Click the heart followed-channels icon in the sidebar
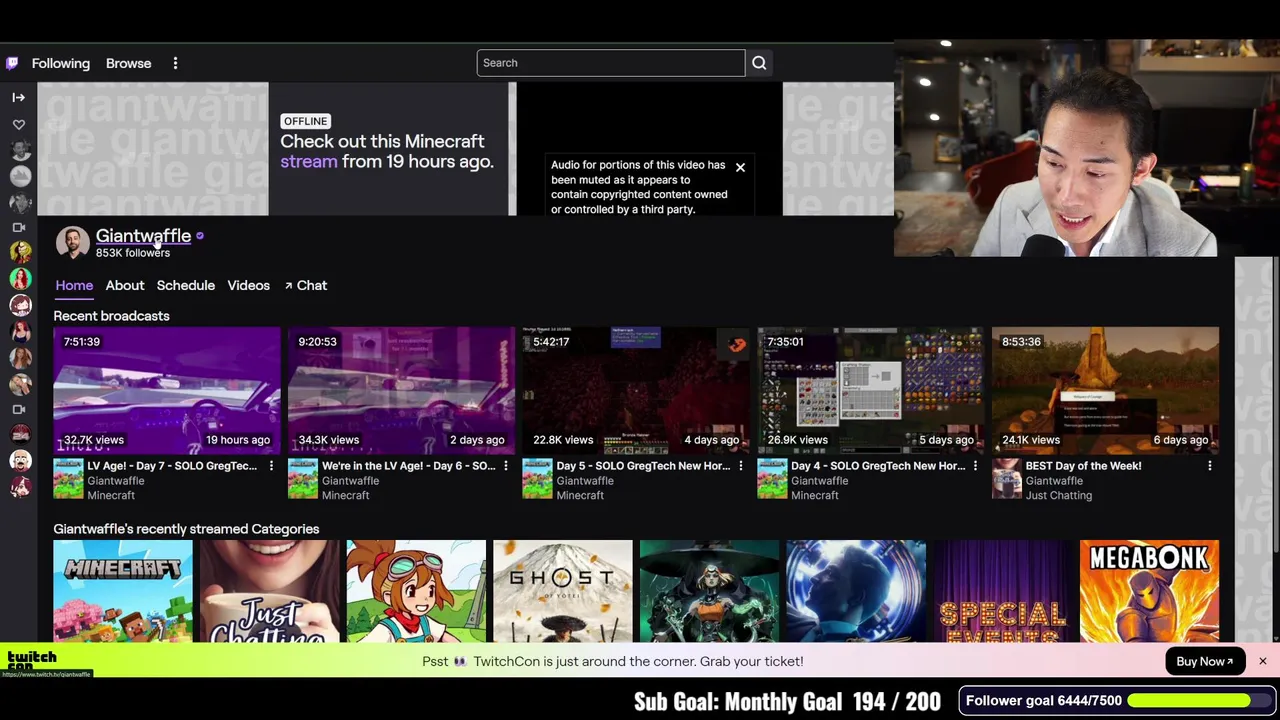This screenshot has height=720, width=1280. tap(19, 124)
